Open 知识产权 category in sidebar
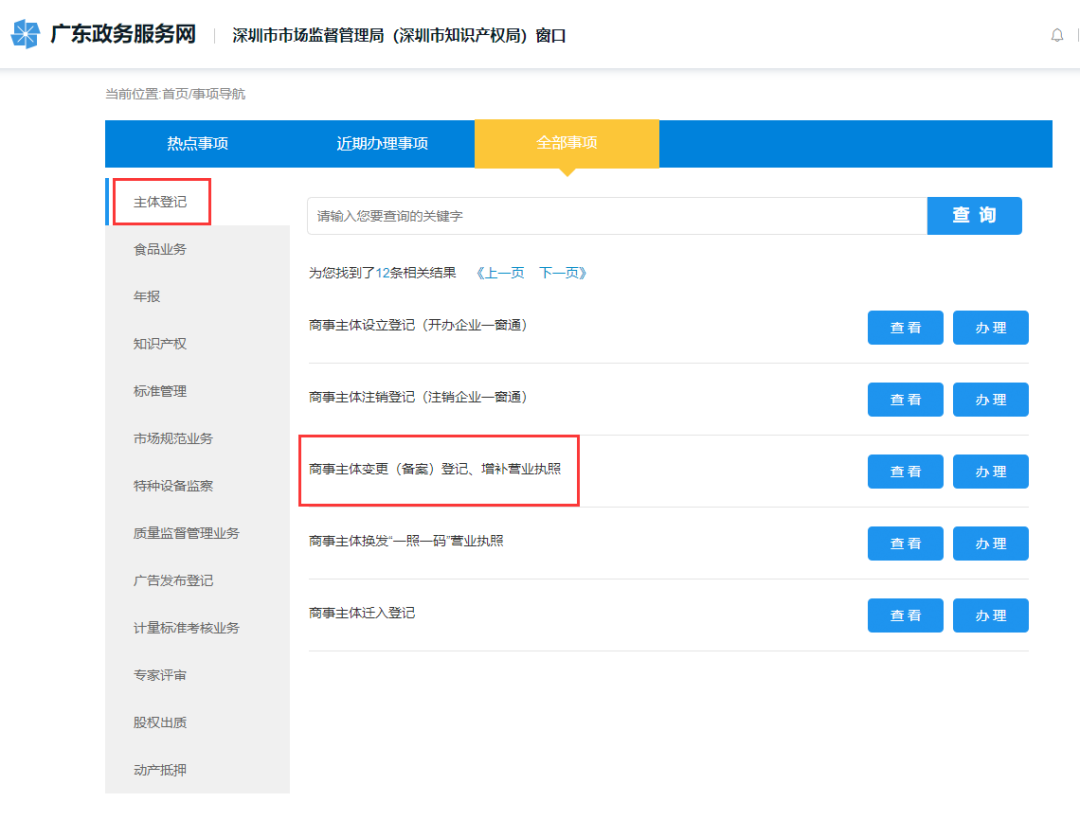The height and width of the screenshot is (820, 1080). click(x=160, y=344)
